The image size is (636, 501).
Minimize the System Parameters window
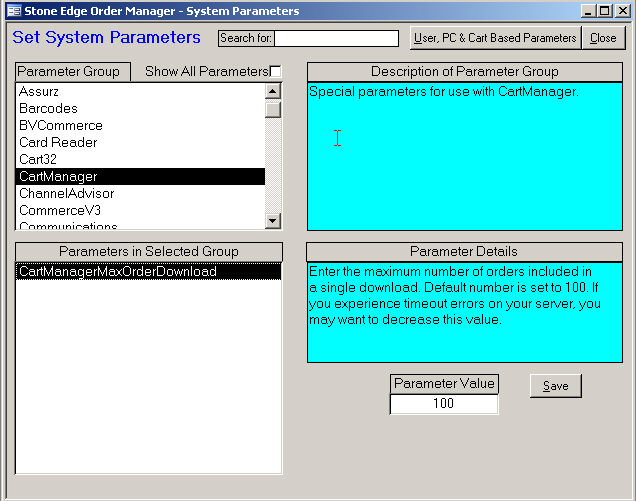(588, 11)
